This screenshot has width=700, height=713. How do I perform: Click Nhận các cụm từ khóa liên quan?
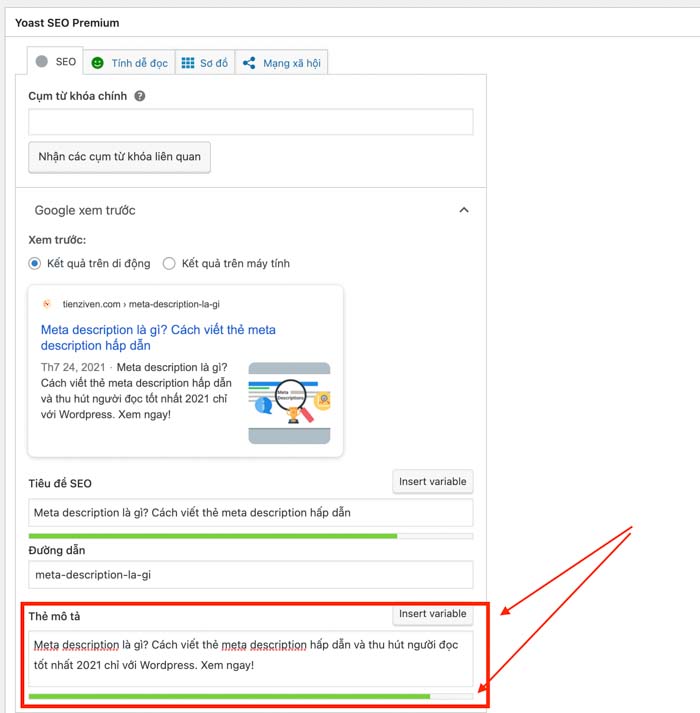click(119, 157)
